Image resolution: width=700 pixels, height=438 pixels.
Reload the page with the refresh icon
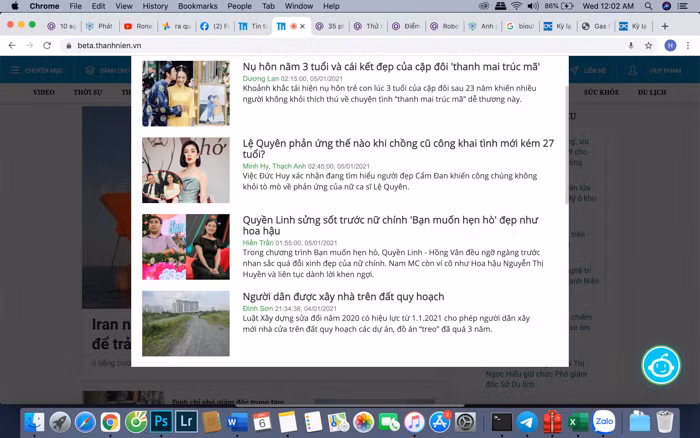pos(48,45)
